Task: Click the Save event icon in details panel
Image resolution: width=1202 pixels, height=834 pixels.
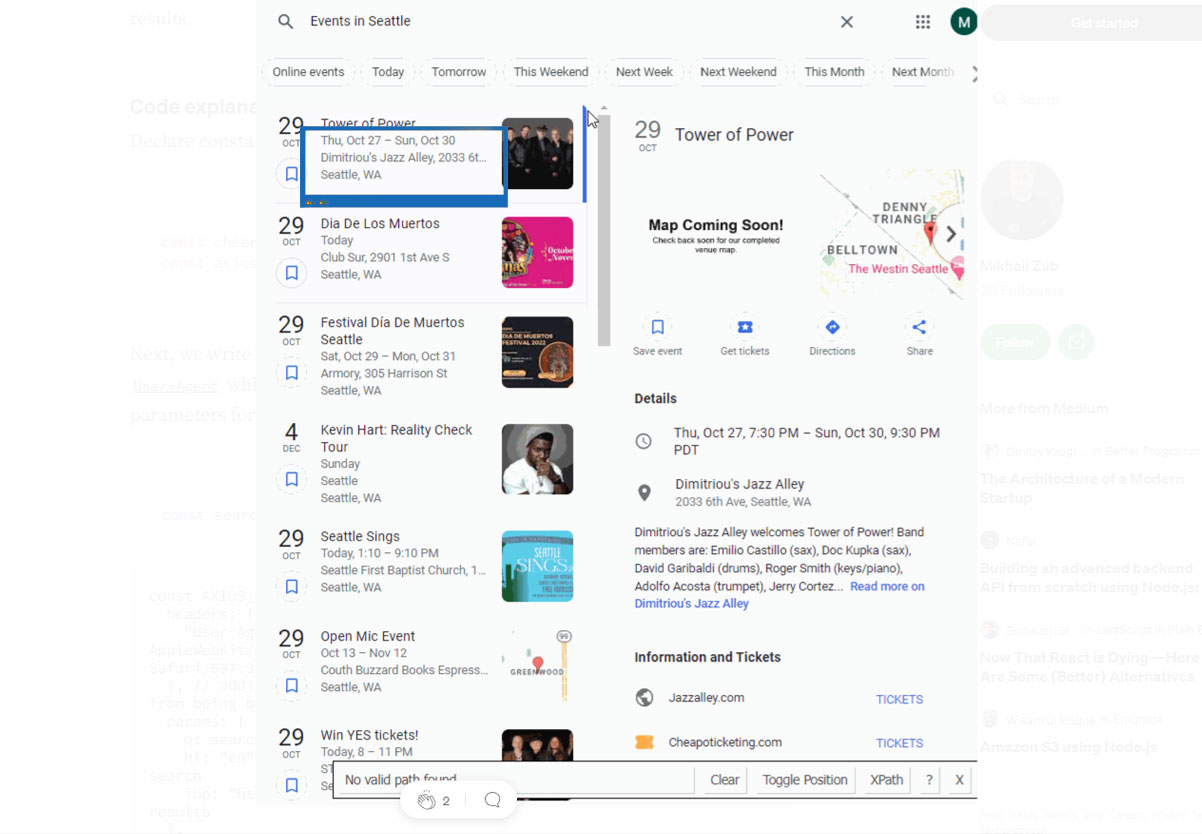Action: pyautogui.click(x=657, y=326)
